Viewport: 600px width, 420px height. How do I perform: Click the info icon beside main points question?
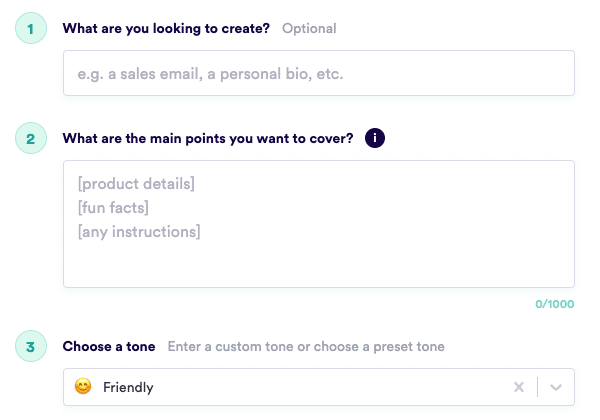(x=375, y=138)
